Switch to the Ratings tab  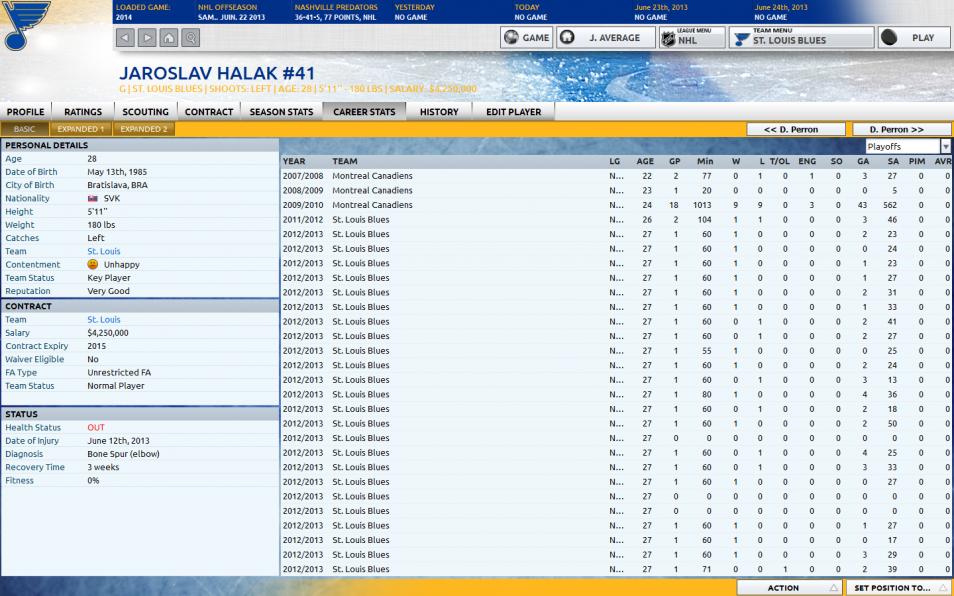coord(83,112)
